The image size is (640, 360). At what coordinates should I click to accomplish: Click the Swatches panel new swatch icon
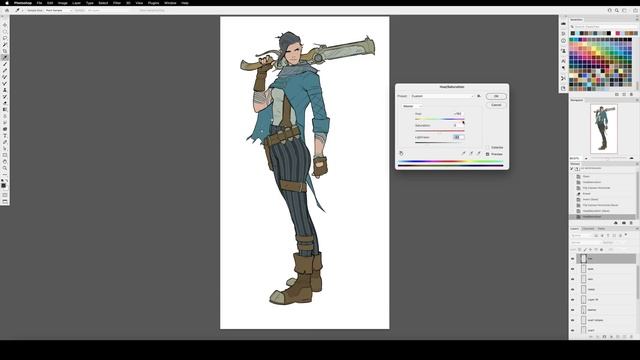[624, 94]
